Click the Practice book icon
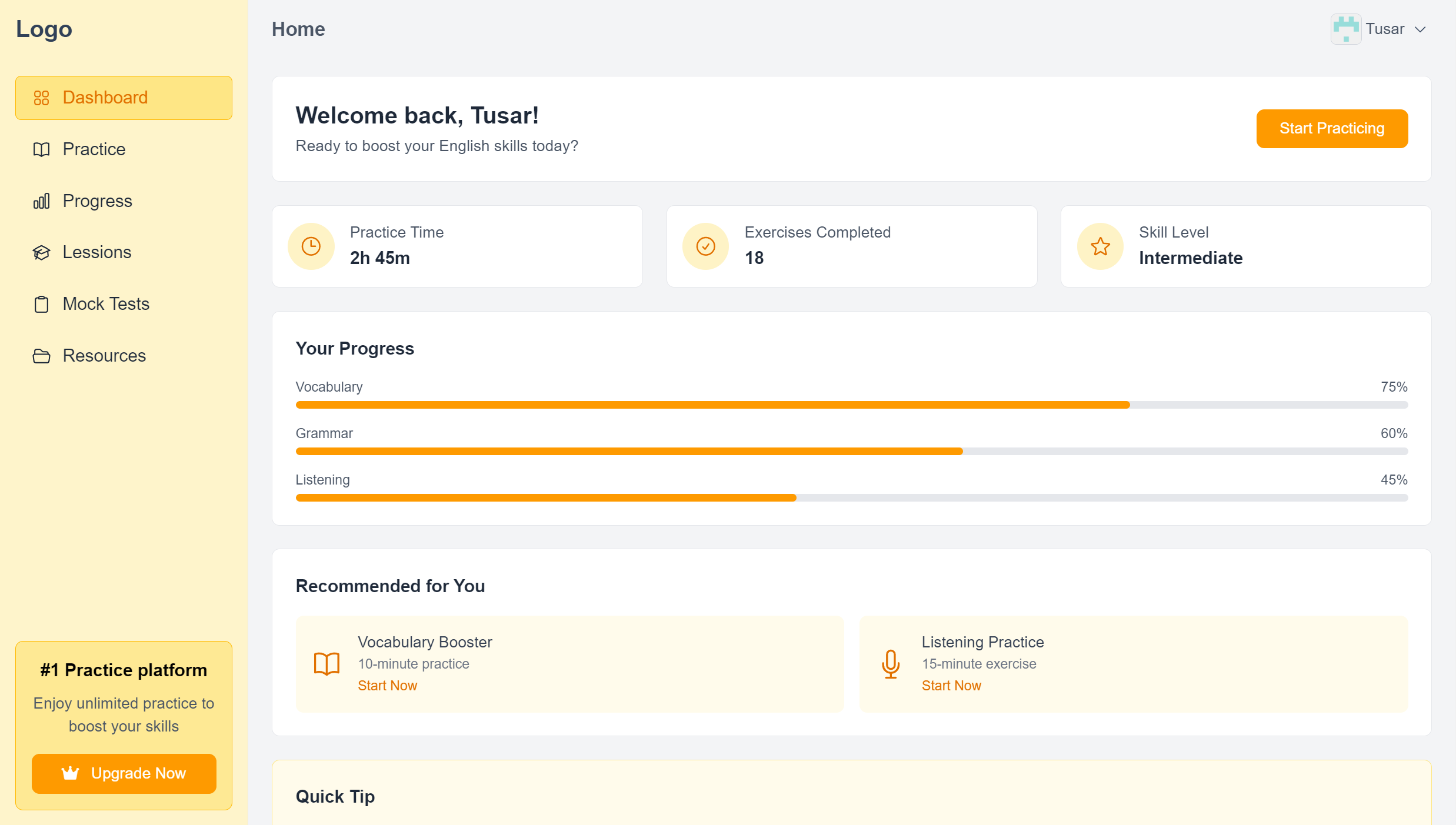The height and width of the screenshot is (825, 1456). [x=41, y=149]
